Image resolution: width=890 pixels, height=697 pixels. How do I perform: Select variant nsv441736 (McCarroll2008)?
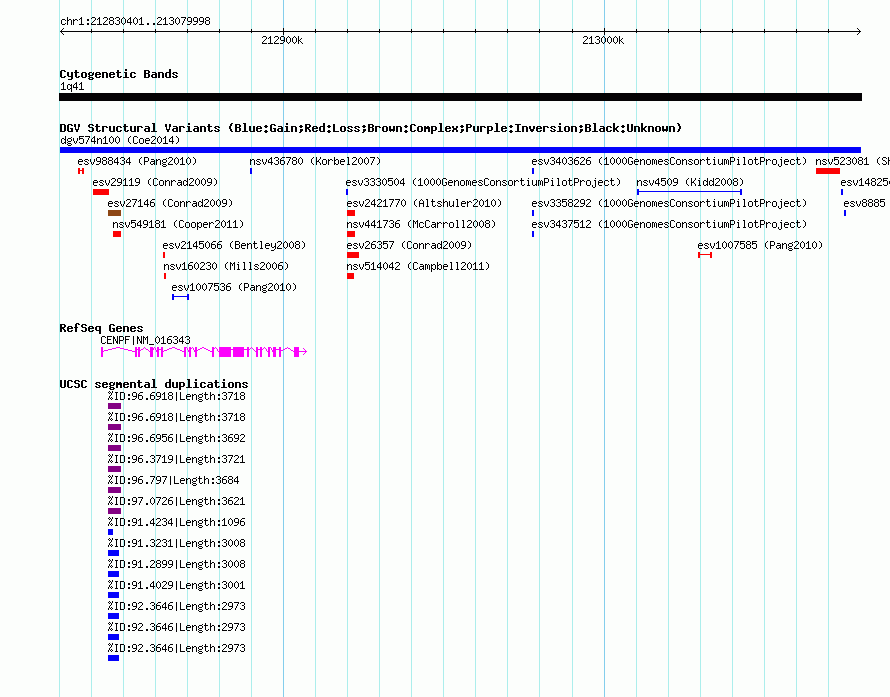click(x=421, y=224)
